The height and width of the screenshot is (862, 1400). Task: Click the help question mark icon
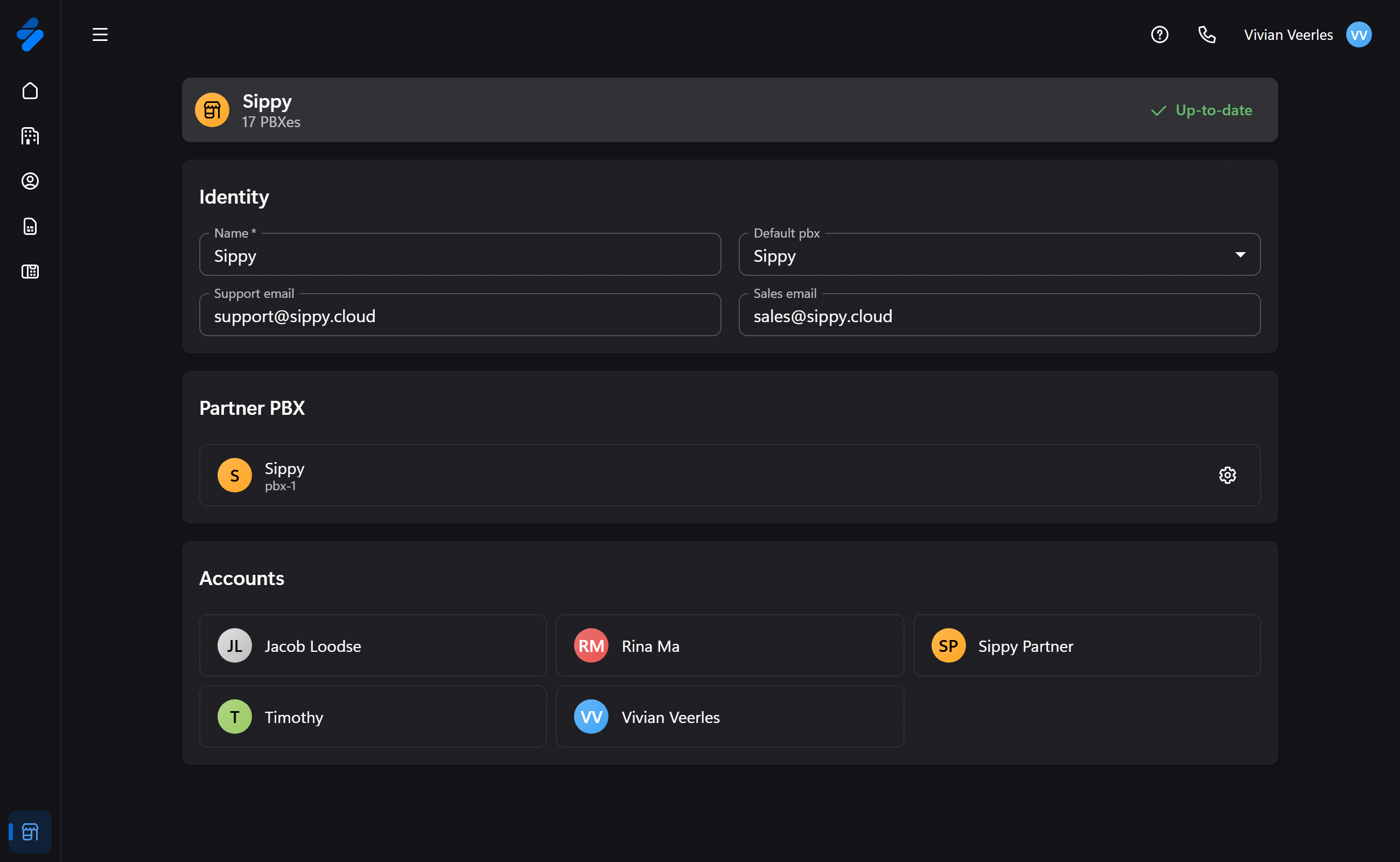1159,35
